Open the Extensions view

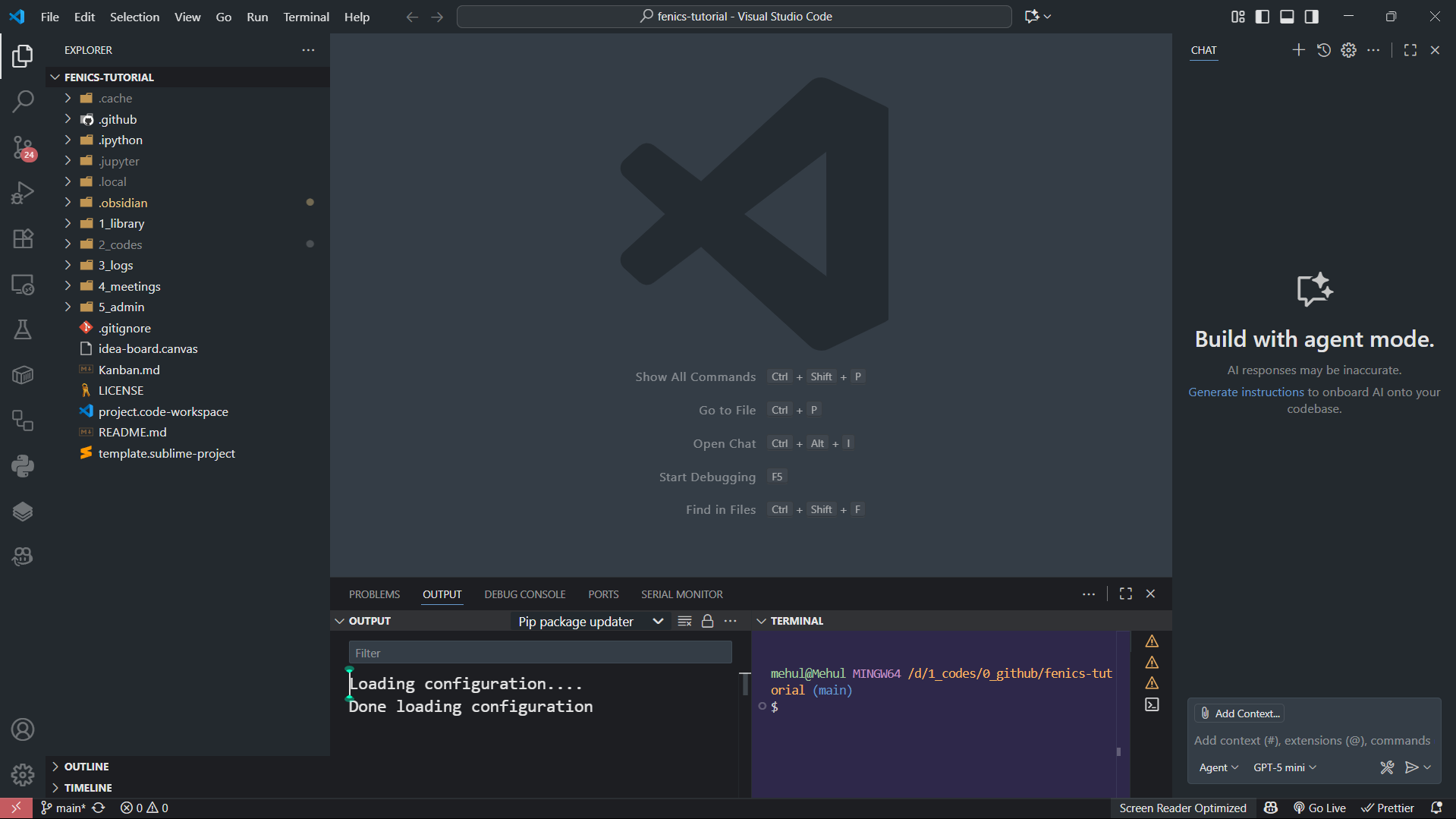23,238
